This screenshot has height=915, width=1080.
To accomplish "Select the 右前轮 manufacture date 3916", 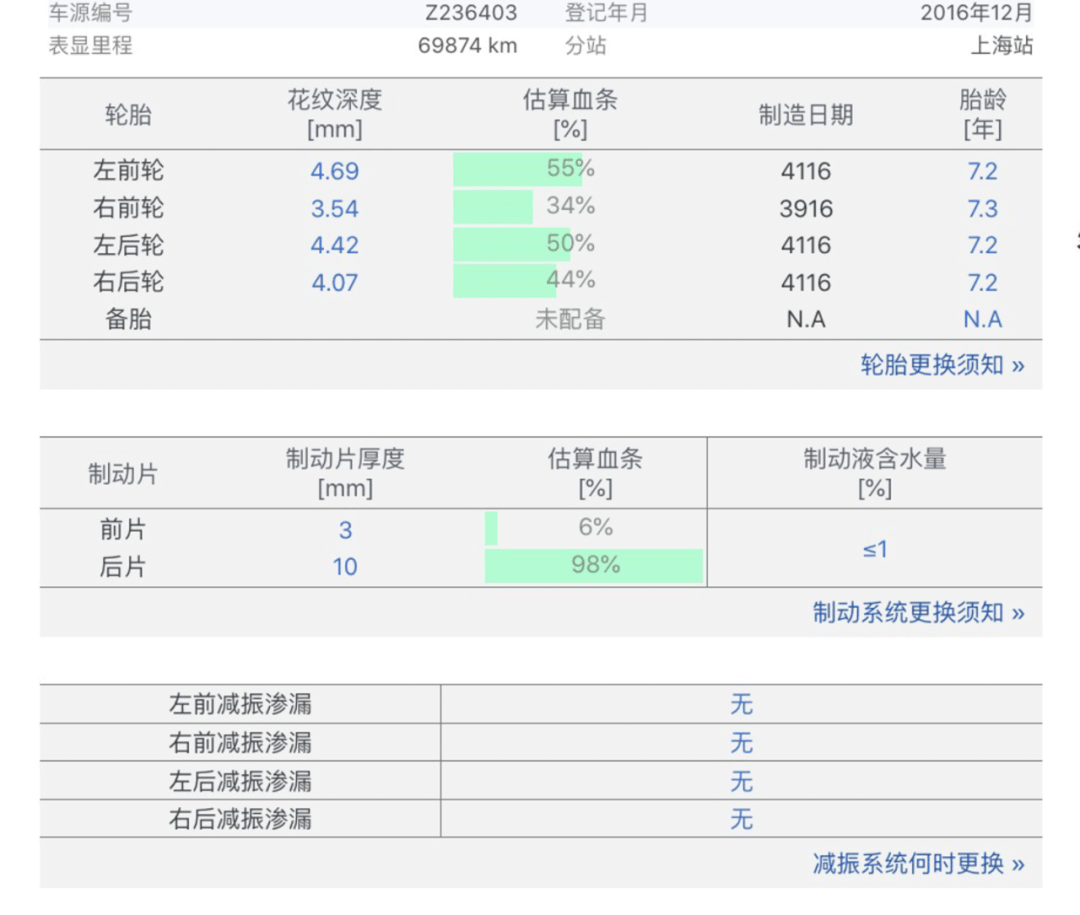I will click(x=806, y=209).
